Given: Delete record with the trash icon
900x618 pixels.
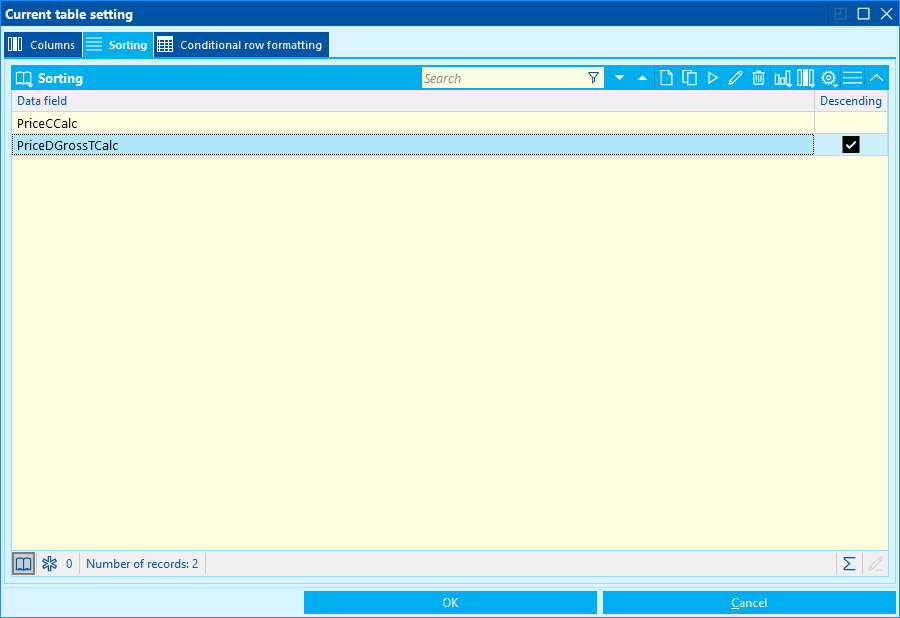Looking at the screenshot, I should pos(758,78).
